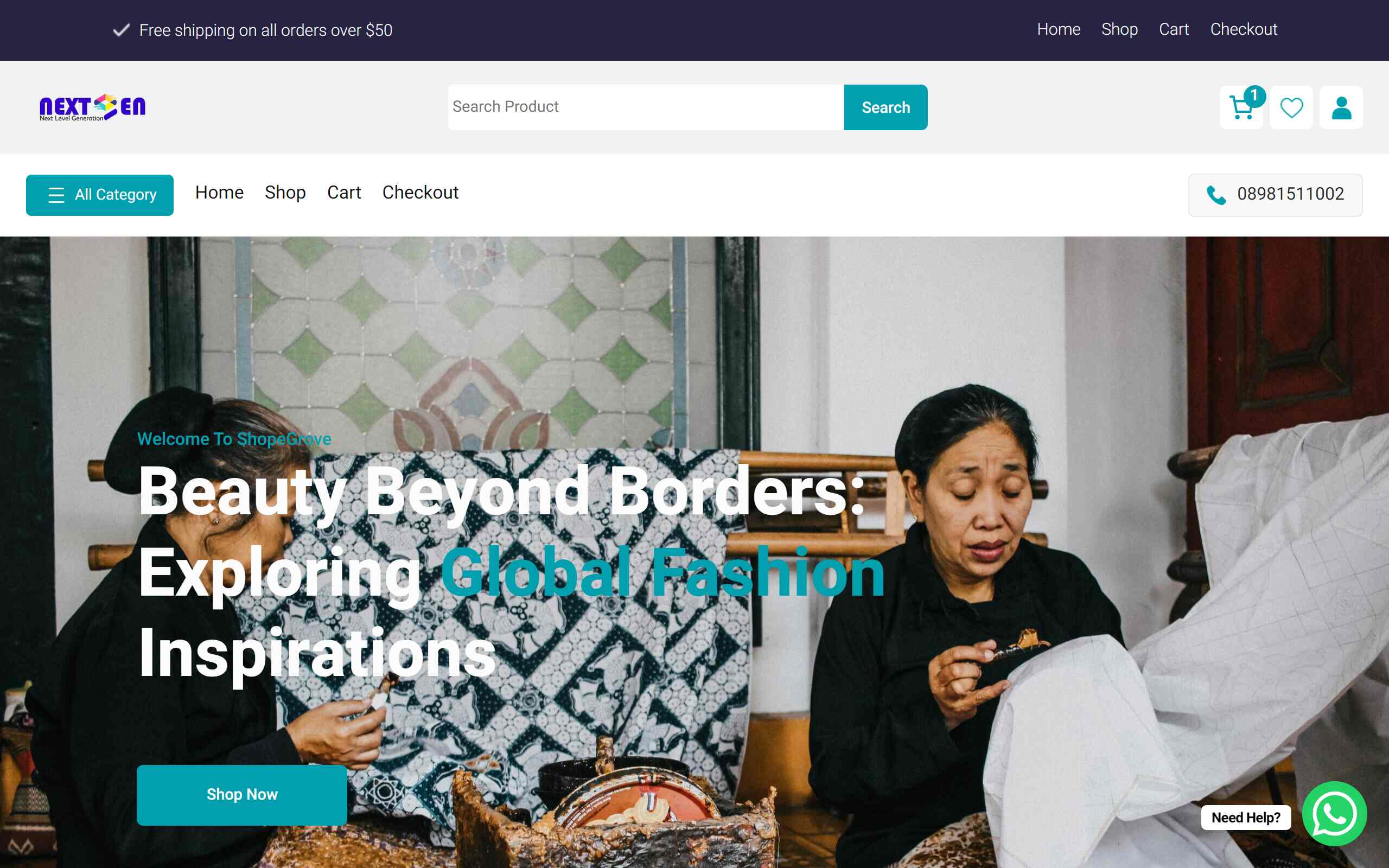Click the Search button
Screen dimensions: 1389x868
885,107
